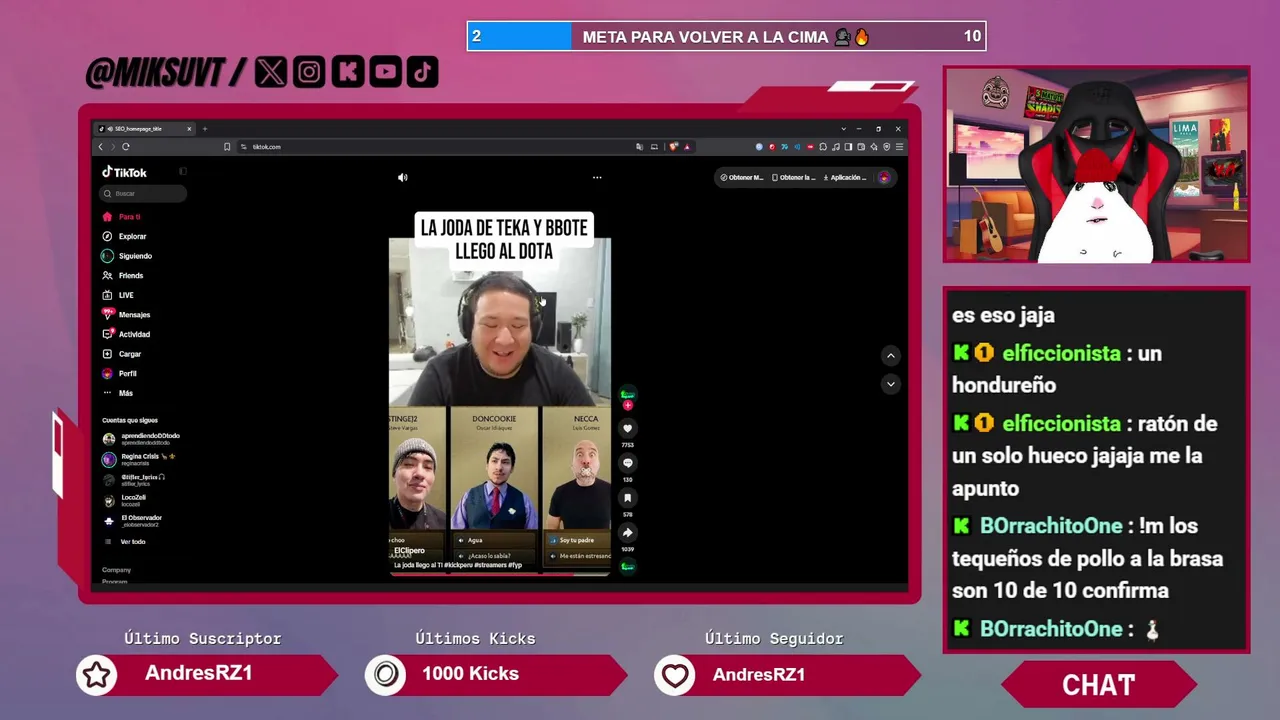The image size is (1280, 720).
Task: Open the Cargar upload page
Action: [x=122, y=354]
